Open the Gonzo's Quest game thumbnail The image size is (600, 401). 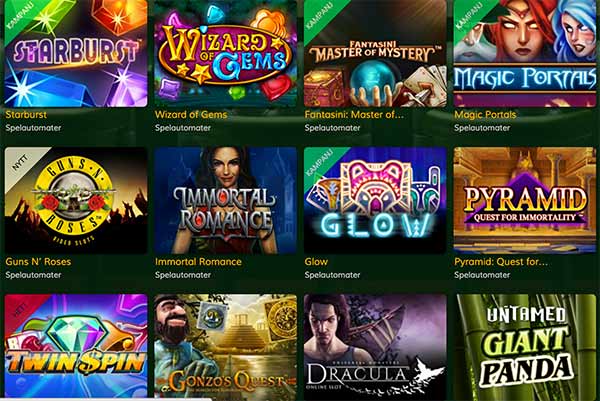[x=225, y=346]
